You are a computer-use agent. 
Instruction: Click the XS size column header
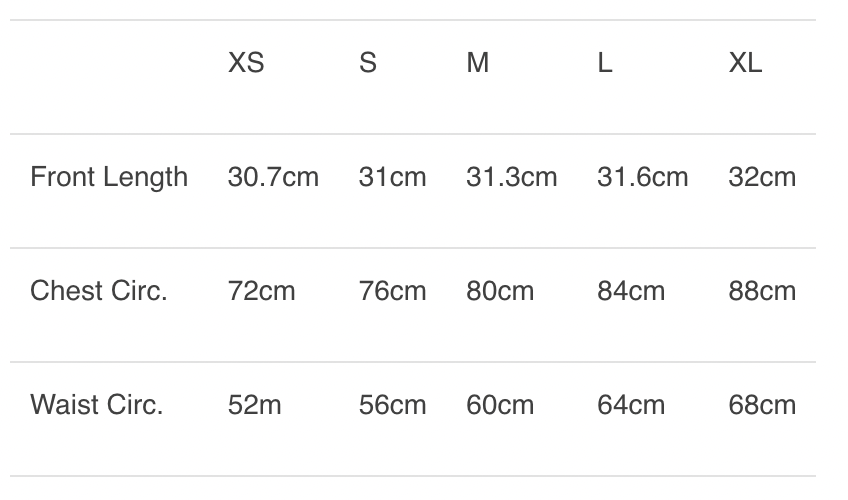pyautogui.click(x=246, y=63)
